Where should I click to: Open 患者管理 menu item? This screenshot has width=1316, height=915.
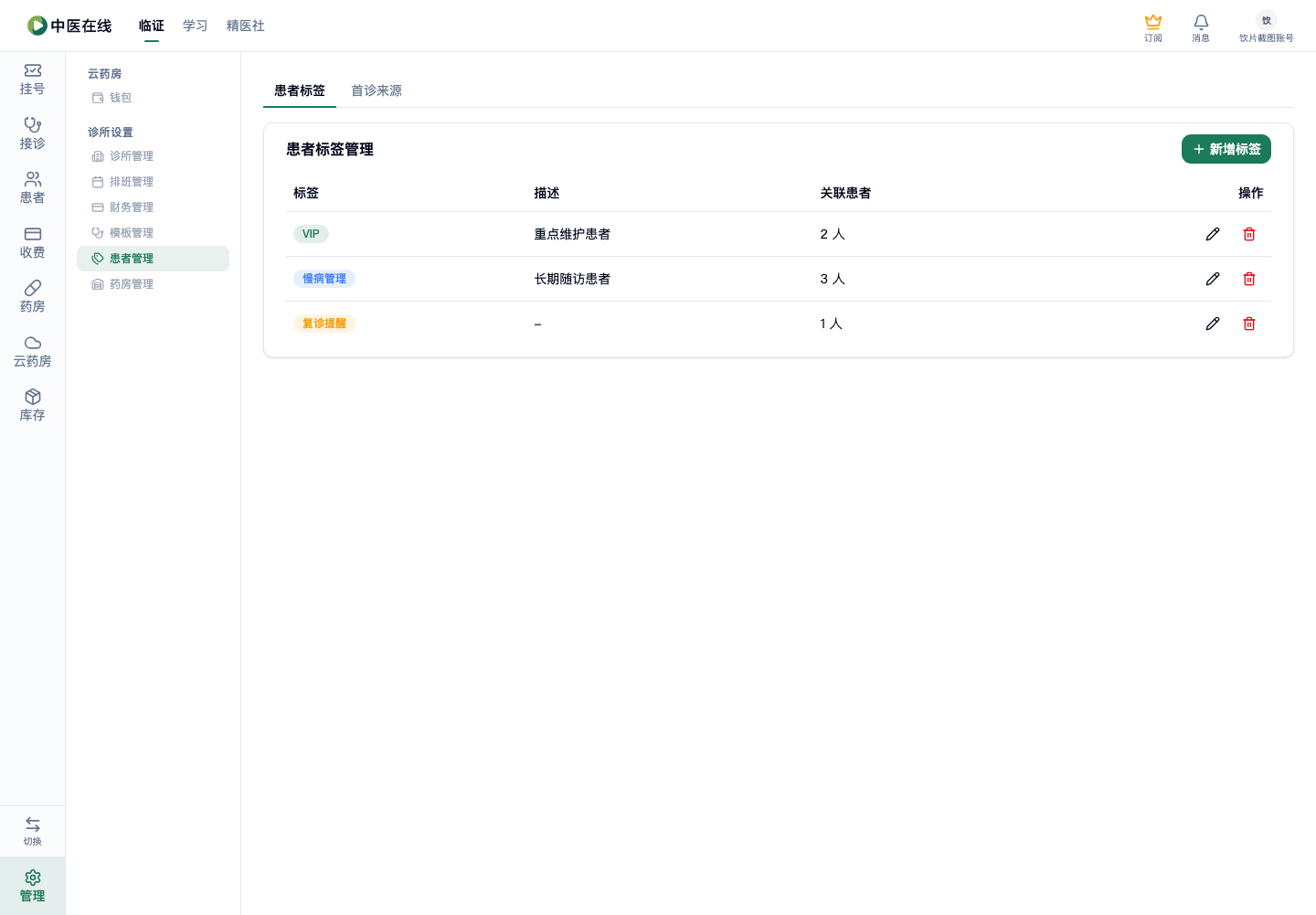[x=153, y=259]
